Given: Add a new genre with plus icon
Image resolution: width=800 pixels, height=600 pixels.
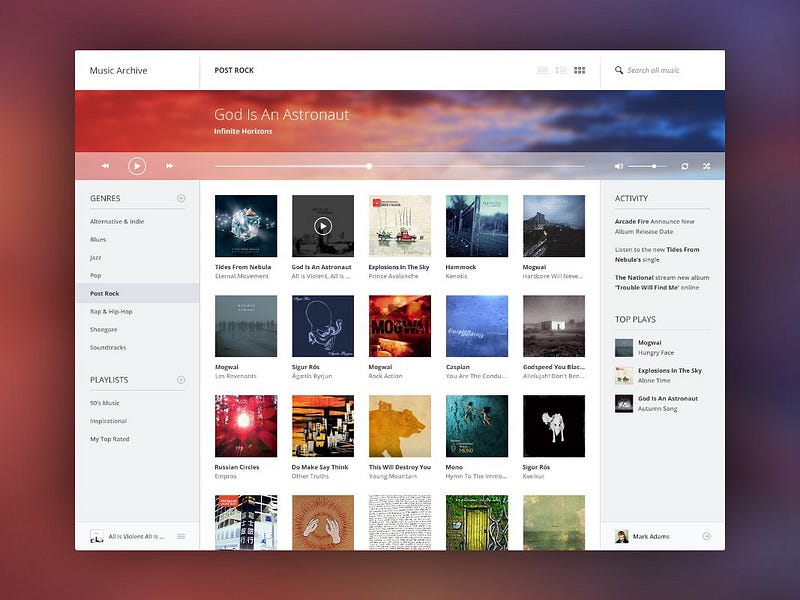Looking at the screenshot, I should tap(181, 198).
